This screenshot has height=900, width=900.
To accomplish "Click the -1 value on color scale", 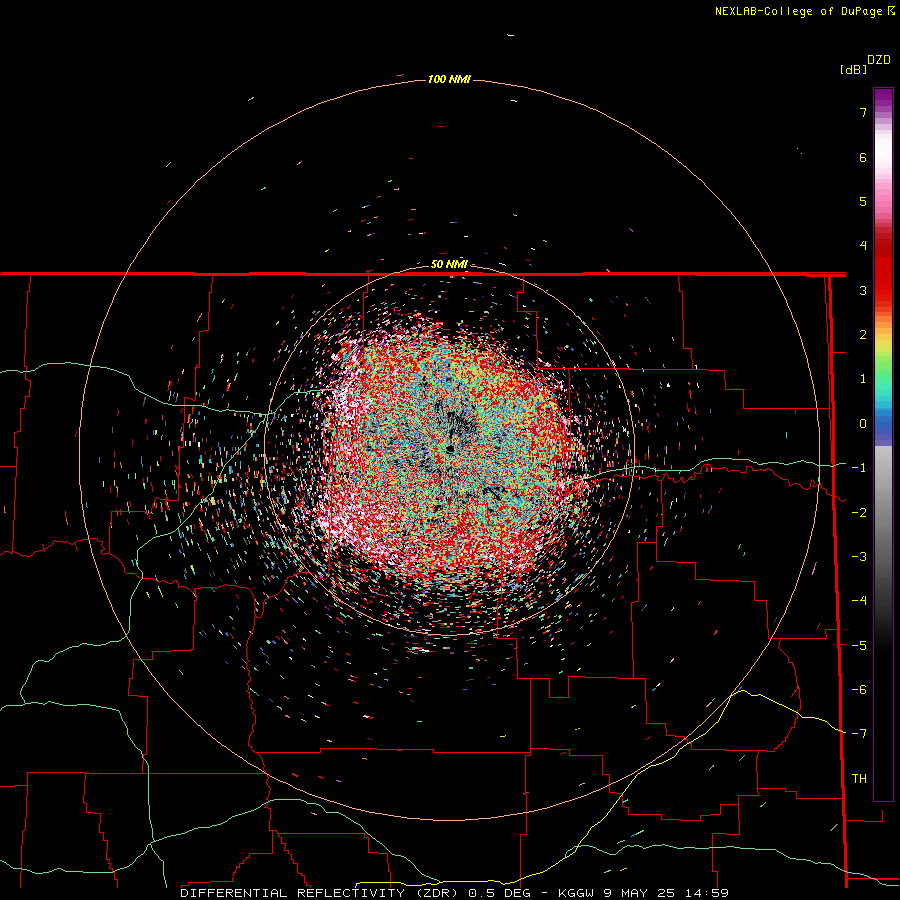I will 859,468.
